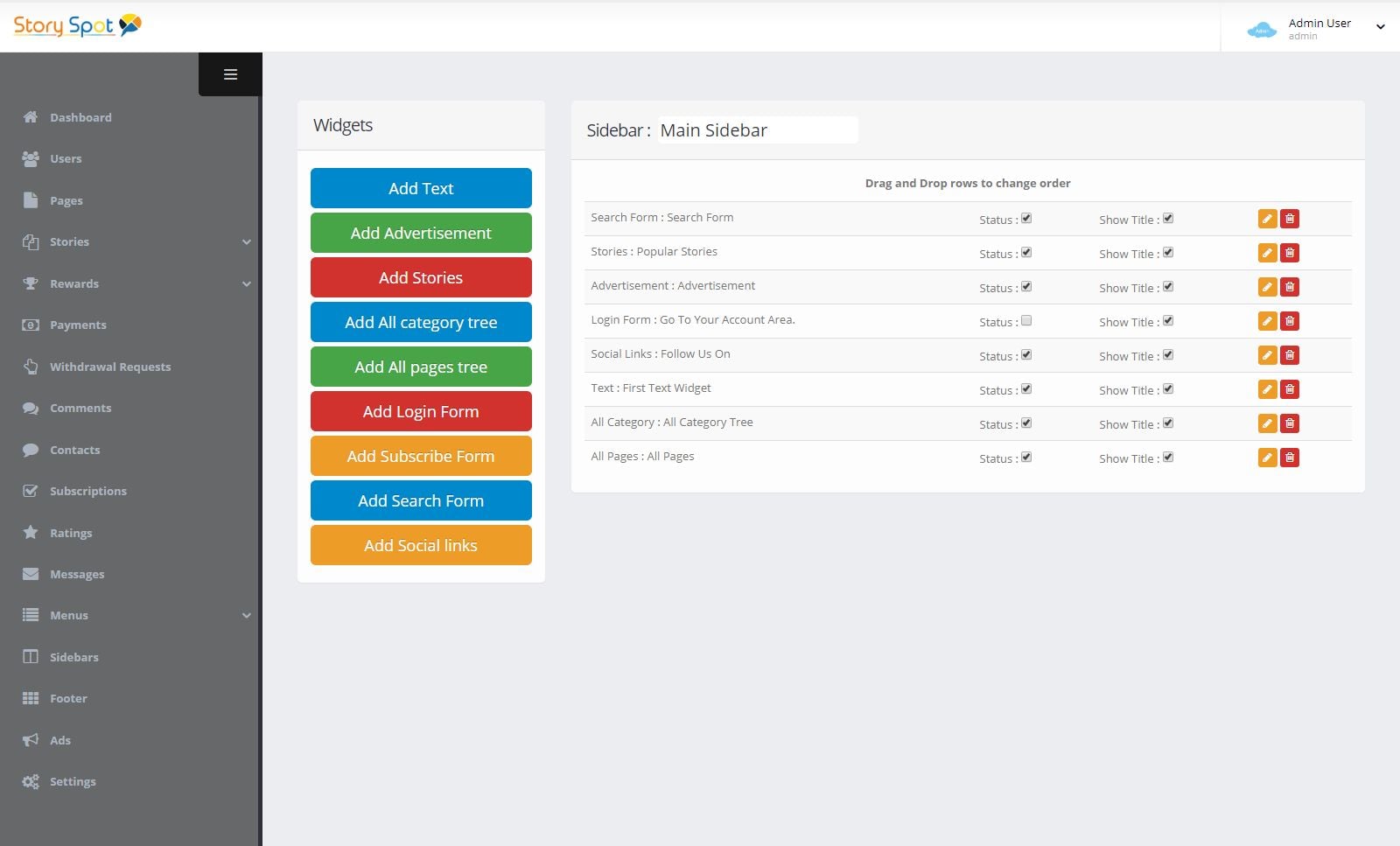The image size is (1400, 846).
Task: Expand the Stories submenu chevron
Action: [247, 242]
